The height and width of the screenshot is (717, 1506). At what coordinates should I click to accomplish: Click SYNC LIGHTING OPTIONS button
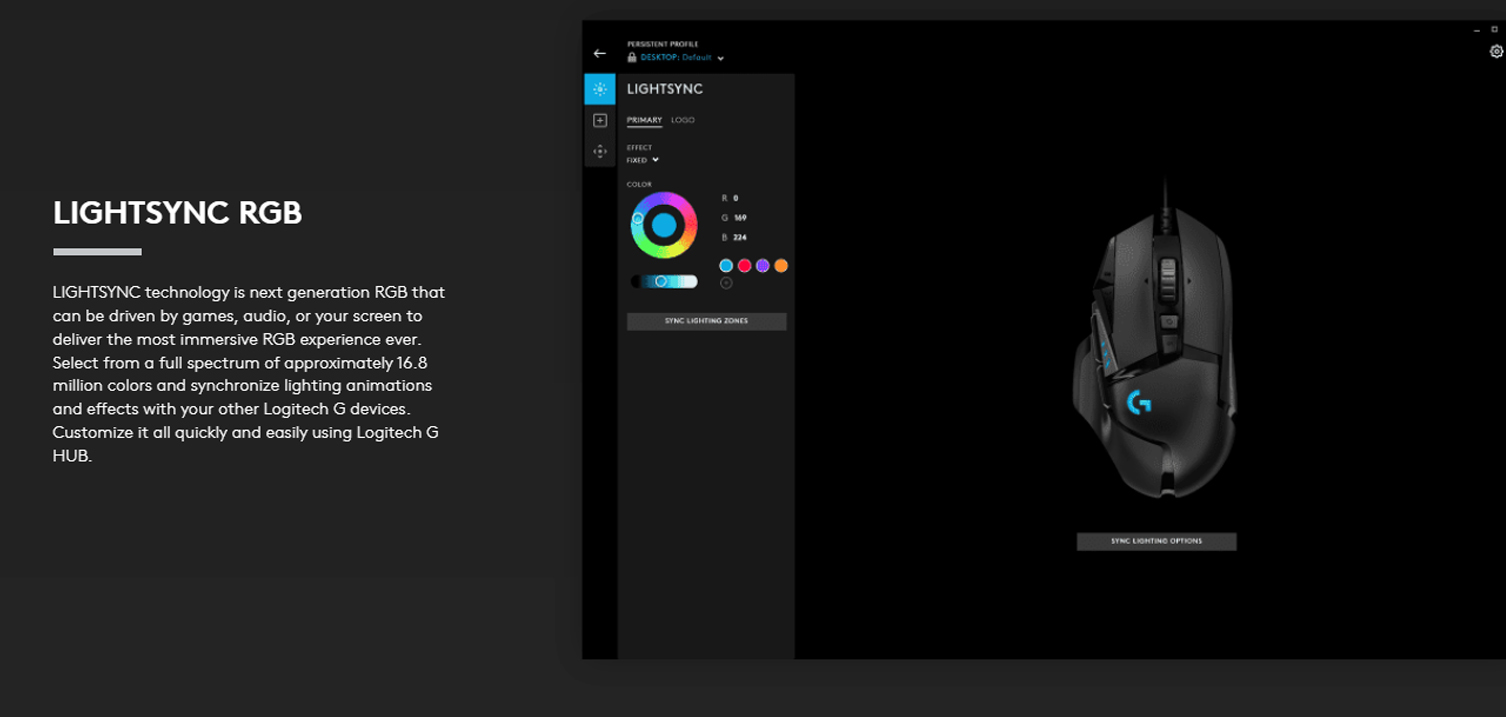[x=1156, y=541]
